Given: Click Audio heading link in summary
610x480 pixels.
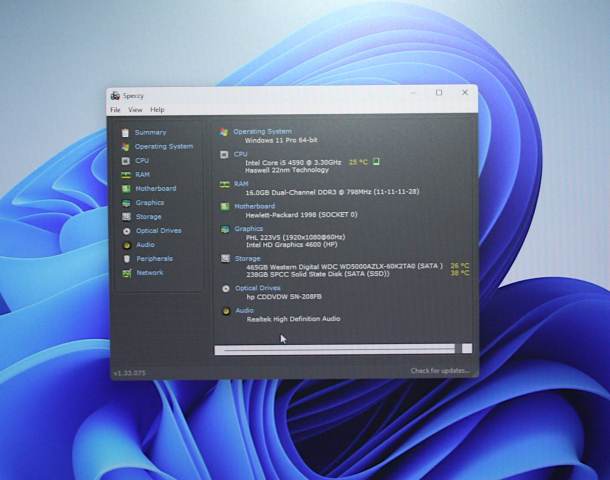Looking at the screenshot, I should point(245,310).
